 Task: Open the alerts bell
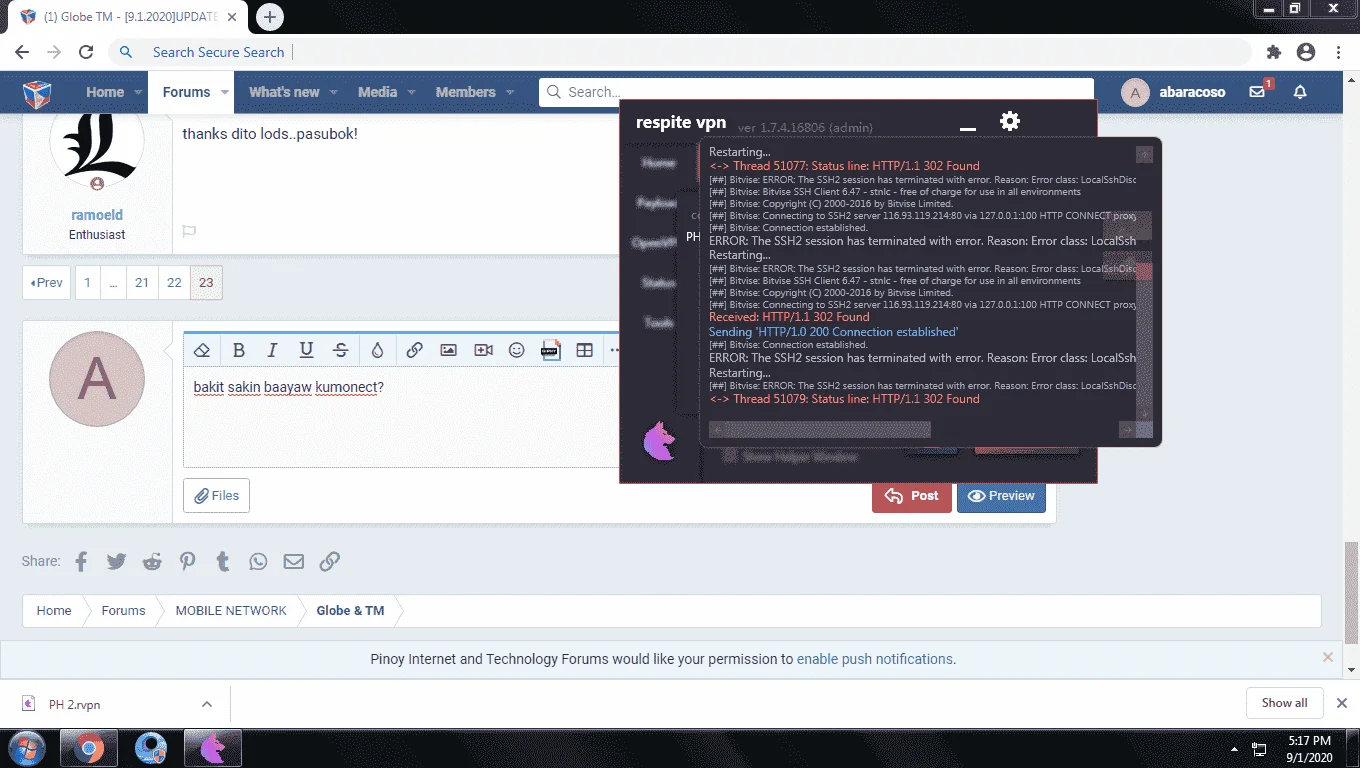click(x=1300, y=92)
